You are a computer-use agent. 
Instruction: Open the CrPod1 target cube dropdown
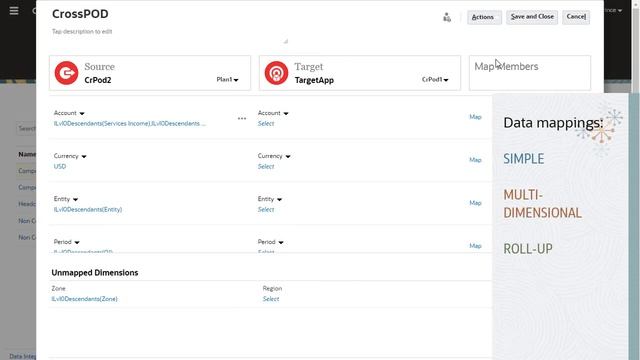(x=435, y=80)
